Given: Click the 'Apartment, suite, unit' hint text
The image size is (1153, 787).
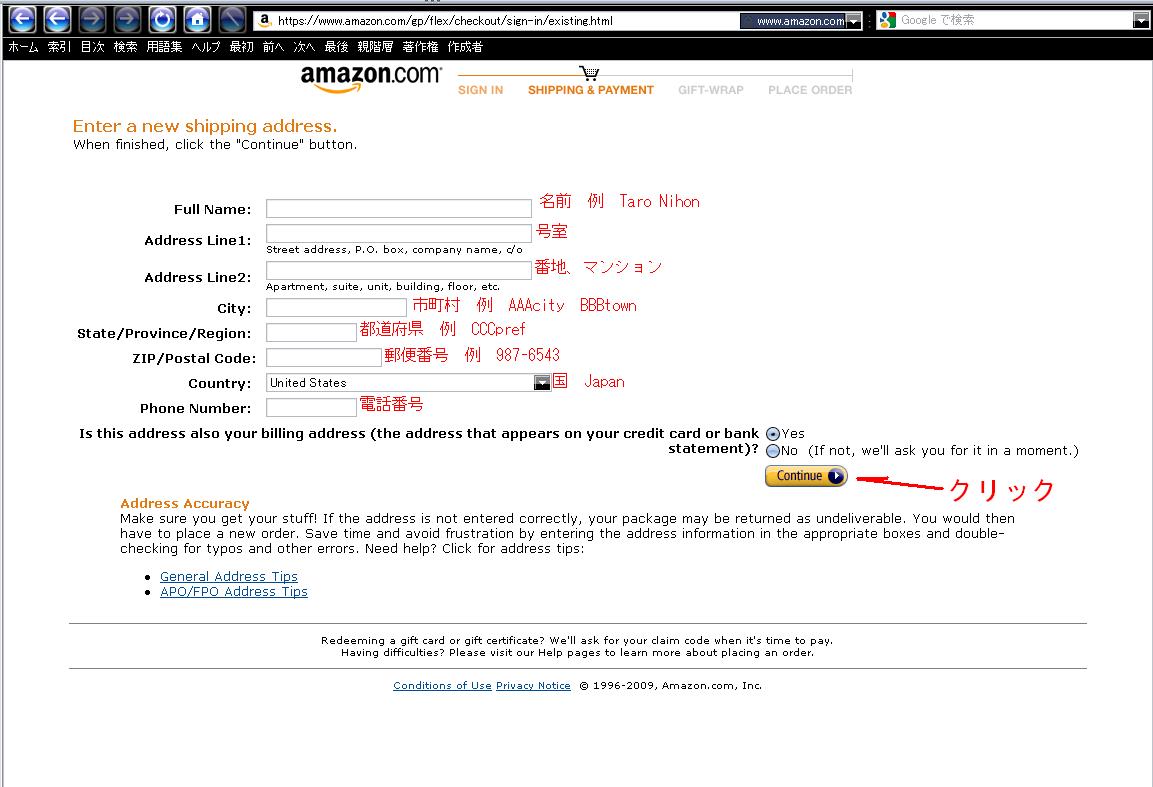Looking at the screenshot, I should point(382,286).
